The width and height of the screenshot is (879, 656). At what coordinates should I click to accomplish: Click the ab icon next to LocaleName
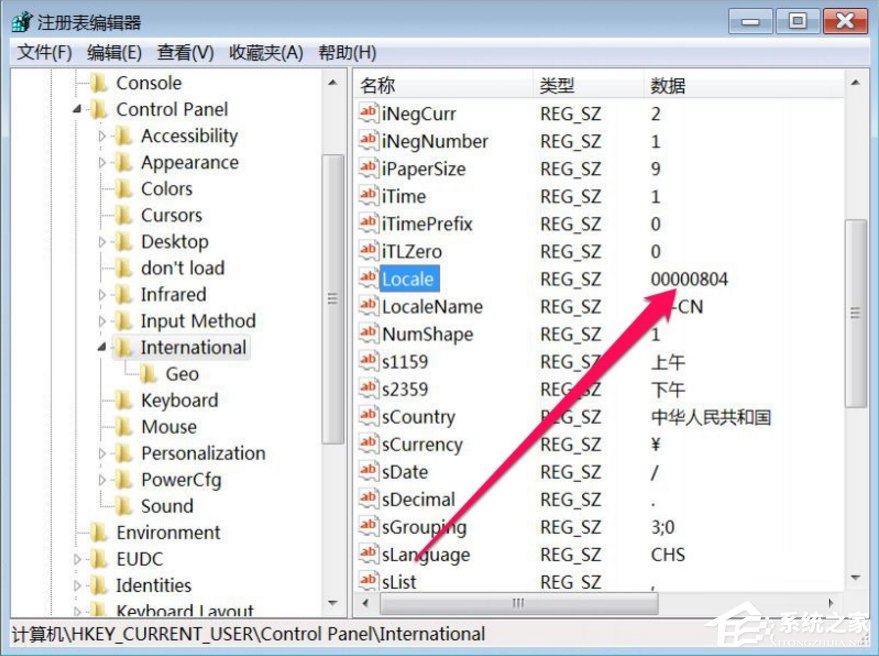tap(367, 306)
